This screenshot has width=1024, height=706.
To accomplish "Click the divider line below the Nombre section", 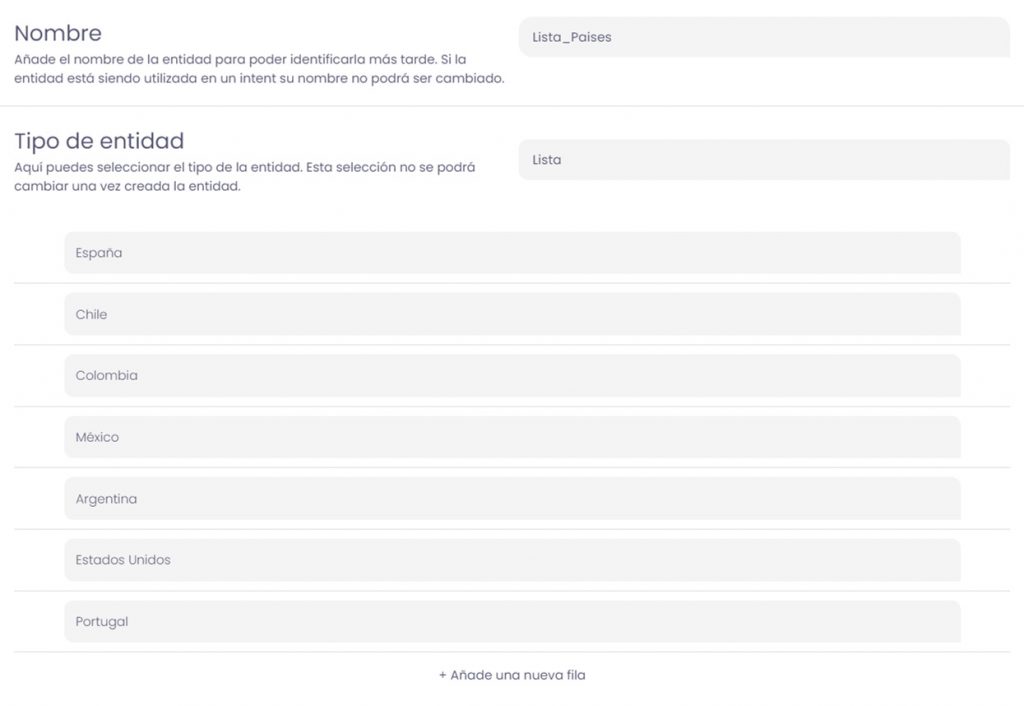I will pyautogui.click(x=512, y=106).
